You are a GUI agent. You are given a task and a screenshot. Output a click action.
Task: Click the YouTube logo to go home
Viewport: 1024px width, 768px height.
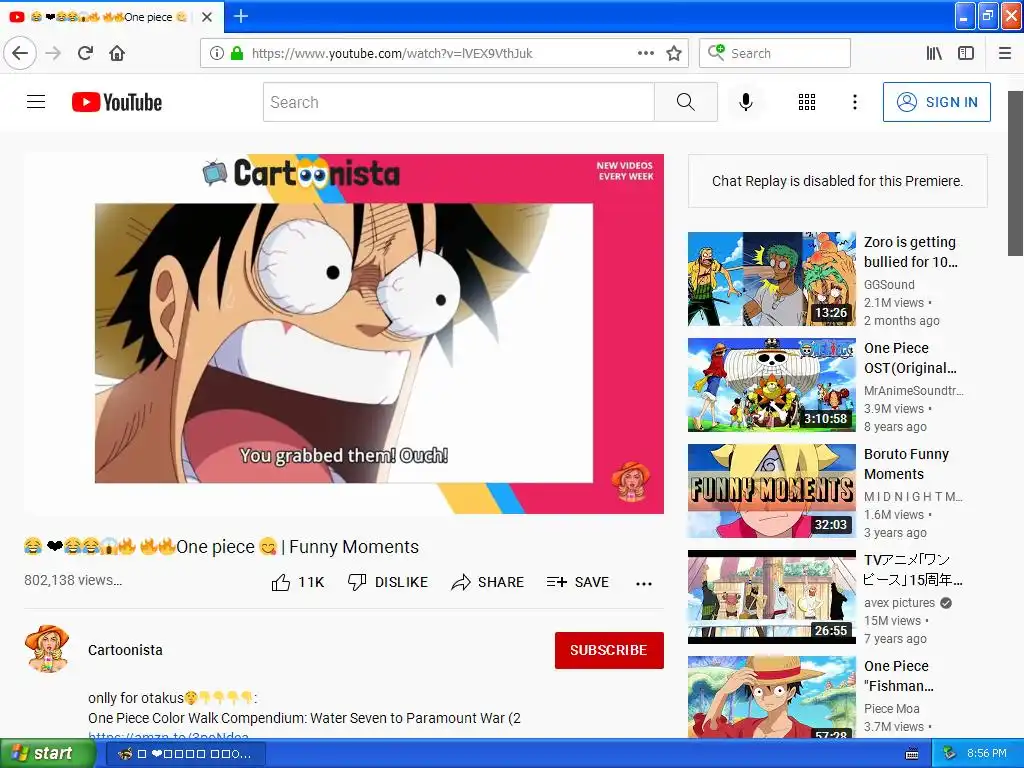pyautogui.click(x=117, y=102)
